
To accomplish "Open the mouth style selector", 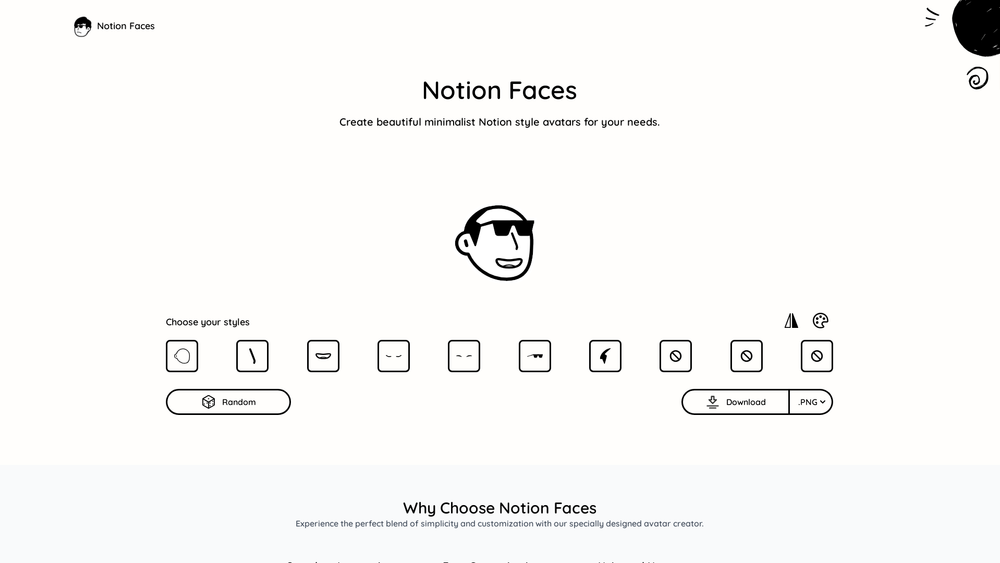I will (323, 356).
